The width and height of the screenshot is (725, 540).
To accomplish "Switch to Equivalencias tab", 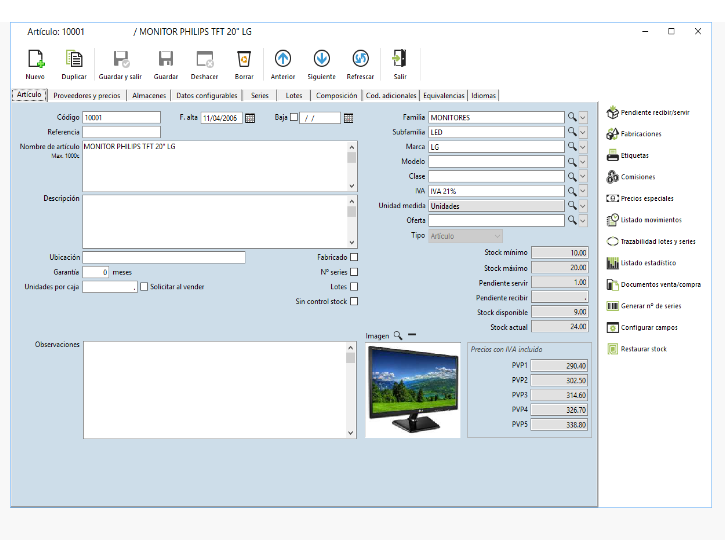I will [x=444, y=95].
